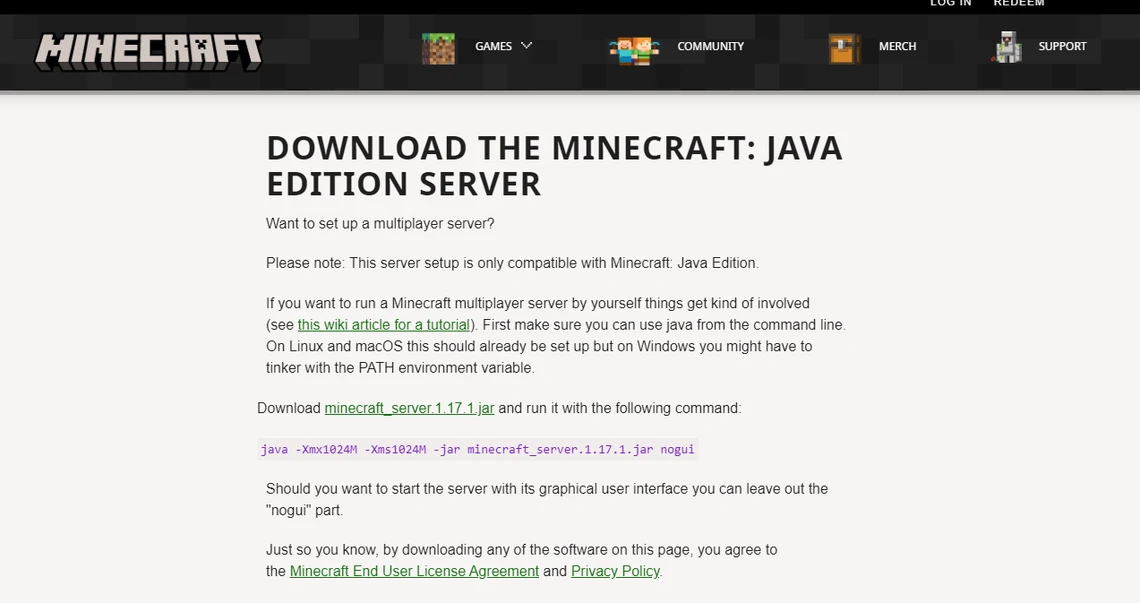The height and width of the screenshot is (603, 1140).
Task: Click the Redeem link
Action: tap(1019, 3)
